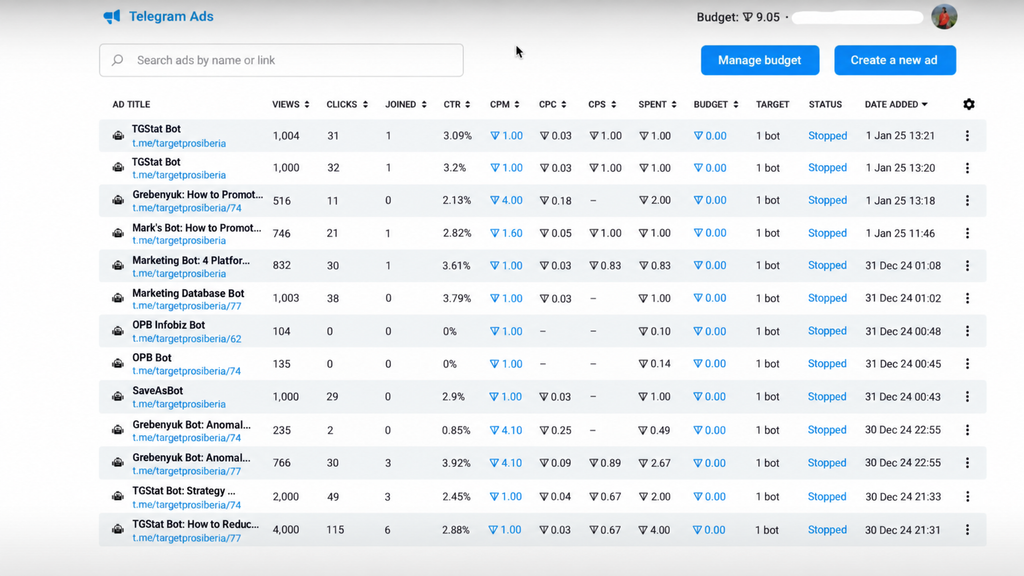Sort the table by CPM
Screen dimensions: 1024x576
click(x=505, y=104)
